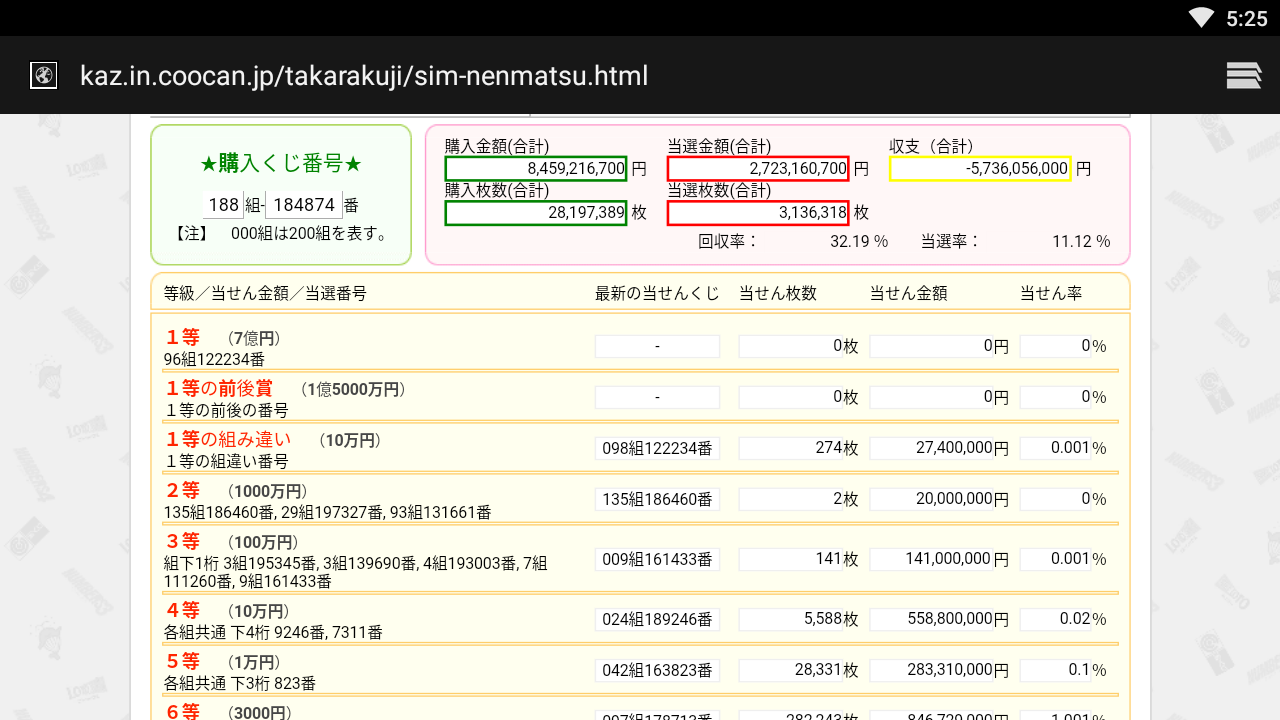Click the 1等 (7億円) 当せん金額 field
This screenshot has width=1280, height=720.
click(932, 346)
